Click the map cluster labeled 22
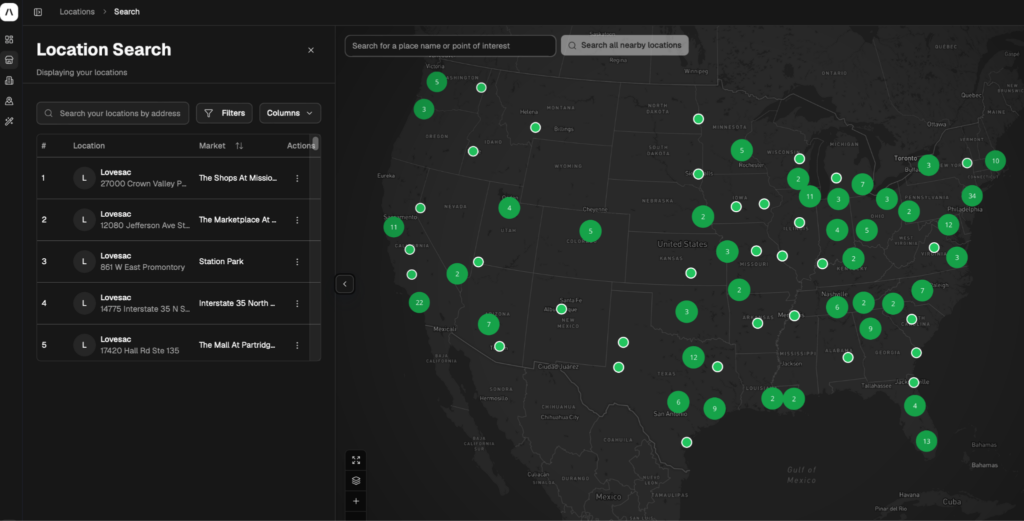This screenshot has height=521, width=1024. 419,302
